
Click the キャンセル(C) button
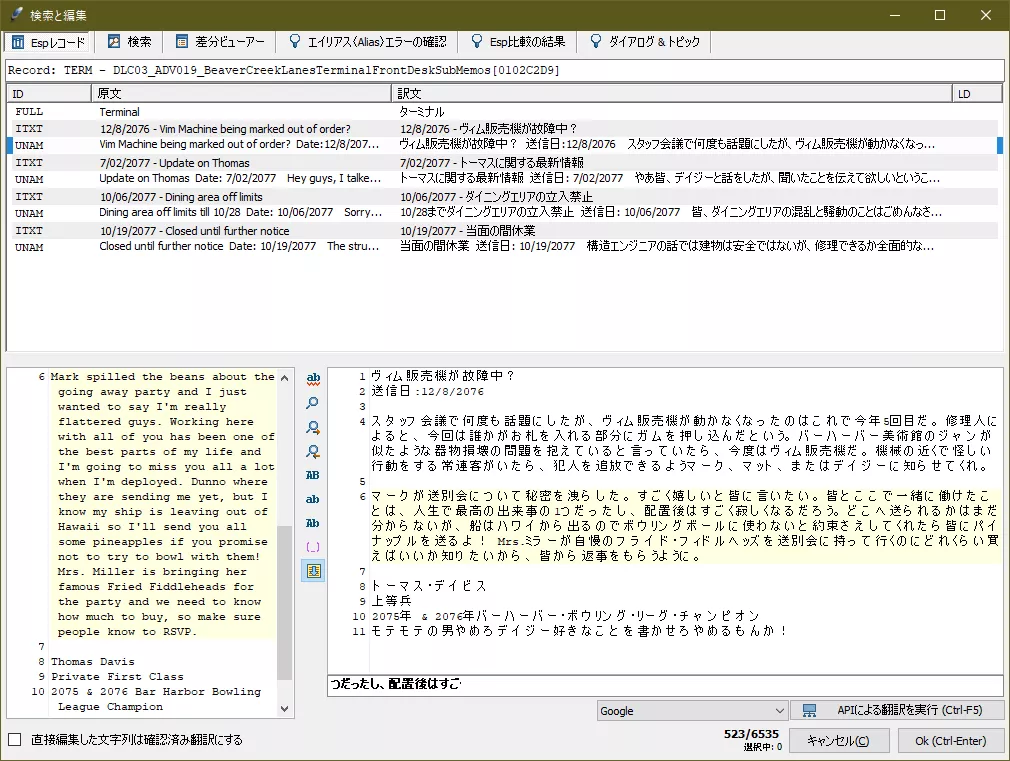[839, 741]
